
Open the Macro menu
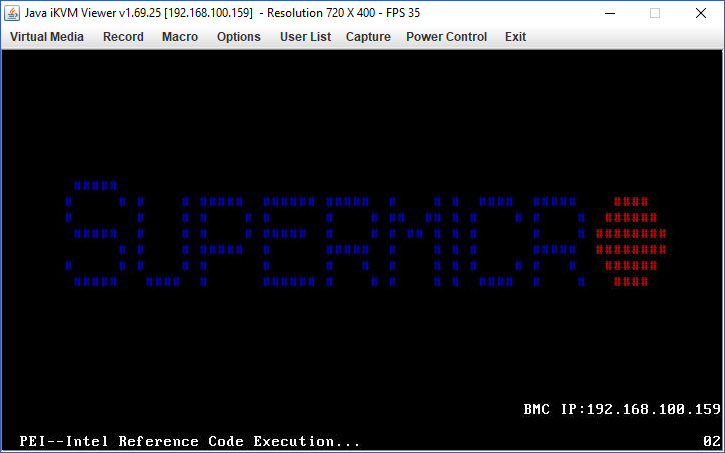180,37
